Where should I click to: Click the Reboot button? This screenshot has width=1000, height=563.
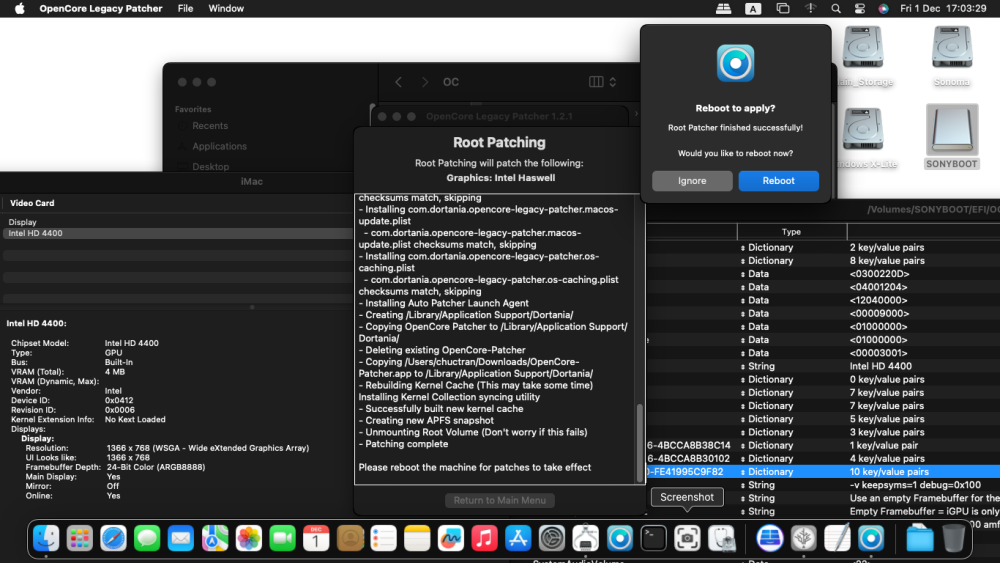(779, 181)
